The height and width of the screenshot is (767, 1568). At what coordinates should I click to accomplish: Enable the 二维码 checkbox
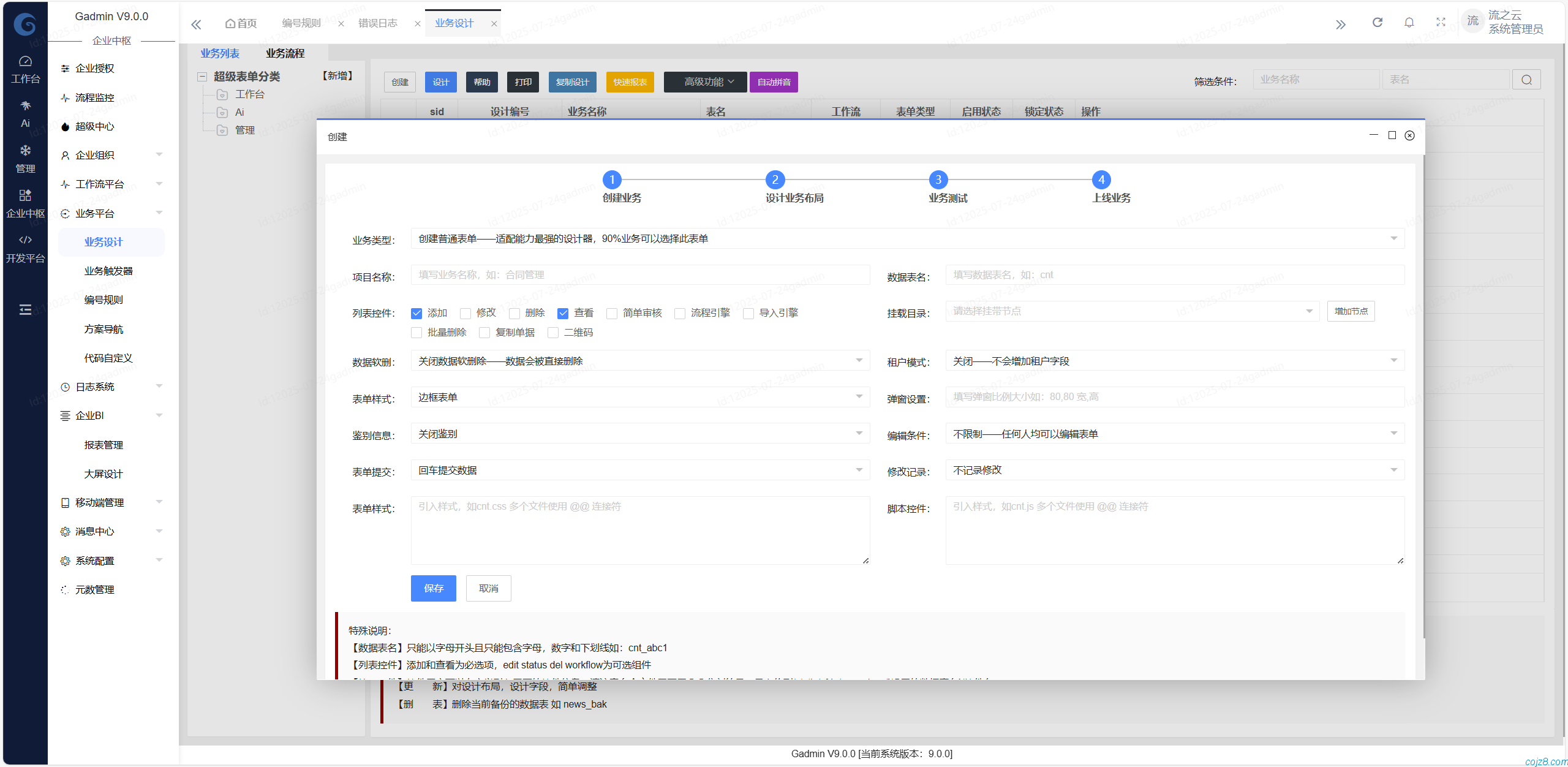pos(553,332)
